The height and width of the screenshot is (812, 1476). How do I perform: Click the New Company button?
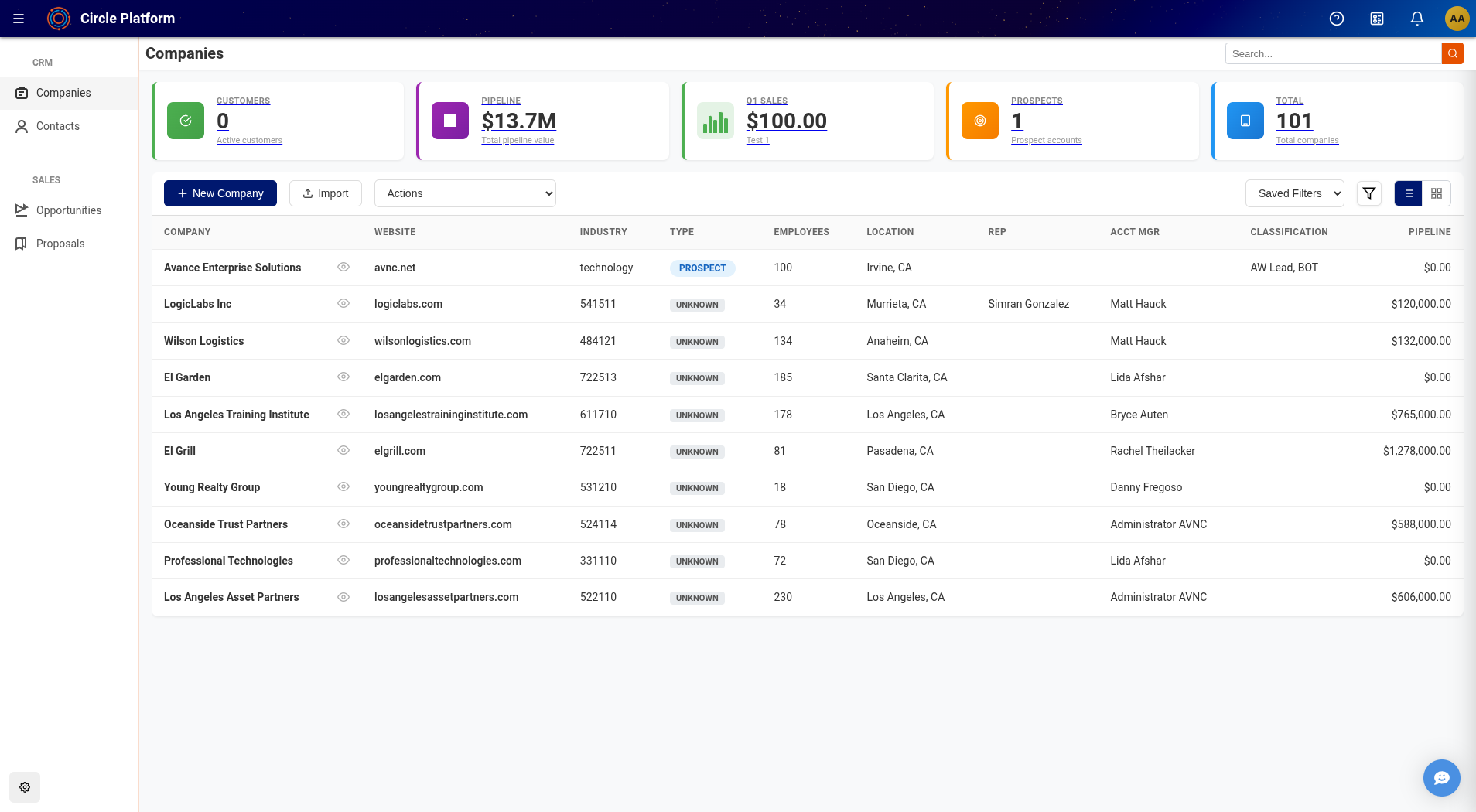pyautogui.click(x=220, y=193)
